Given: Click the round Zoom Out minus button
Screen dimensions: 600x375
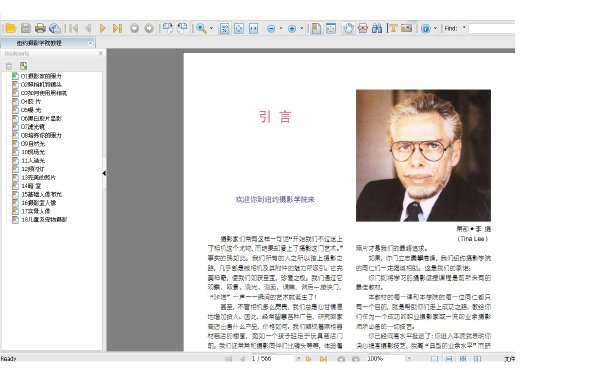Looking at the screenshot, I should coord(271,29).
